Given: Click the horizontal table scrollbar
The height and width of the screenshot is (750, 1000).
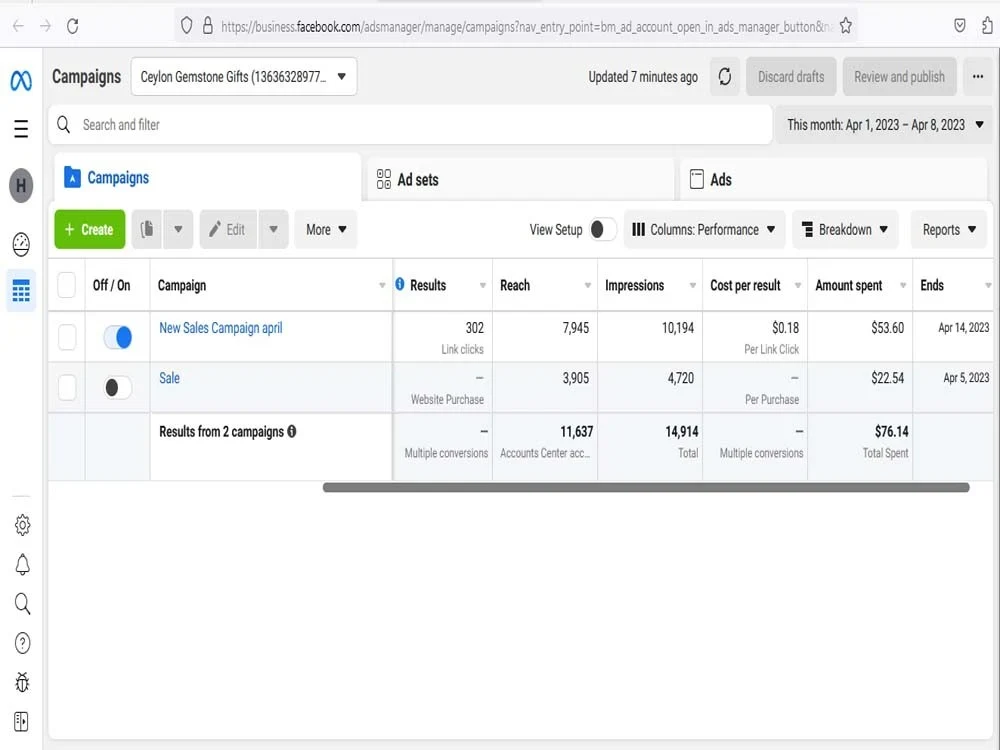Looking at the screenshot, I should click(x=645, y=487).
